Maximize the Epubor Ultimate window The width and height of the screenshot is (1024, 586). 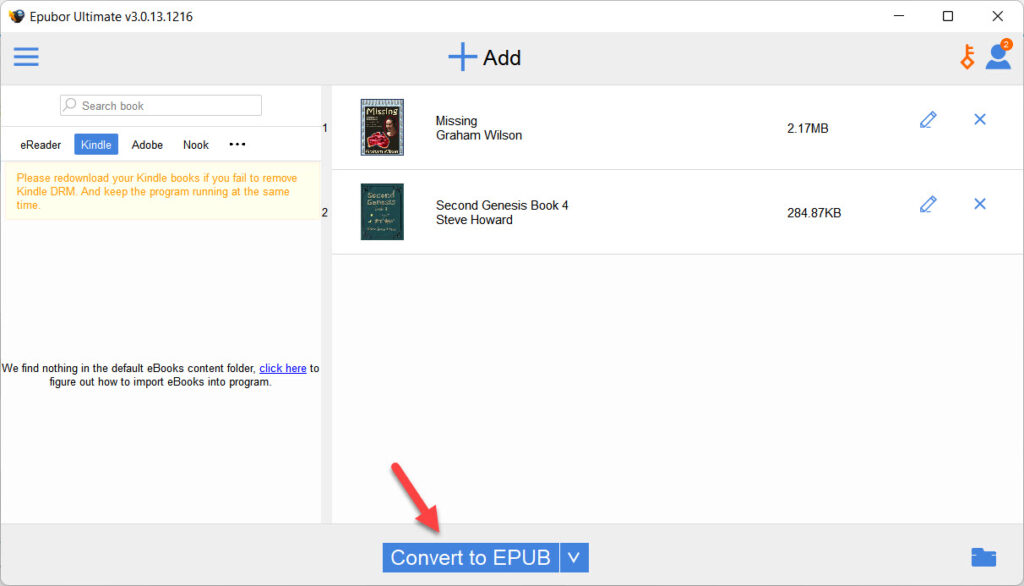coord(948,16)
